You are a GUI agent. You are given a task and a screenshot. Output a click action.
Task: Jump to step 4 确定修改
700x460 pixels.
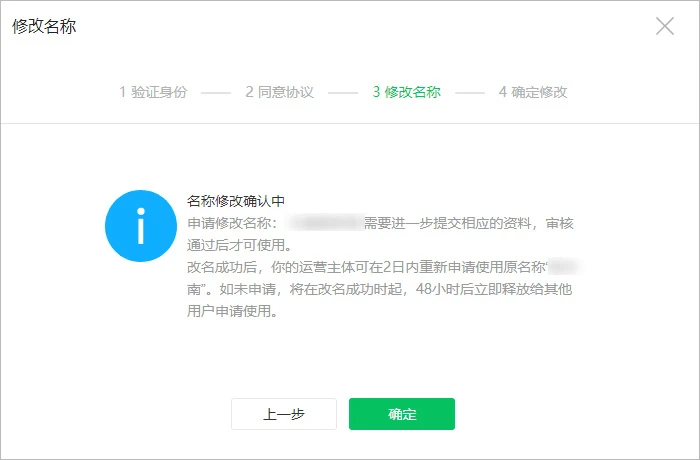pyautogui.click(x=533, y=92)
